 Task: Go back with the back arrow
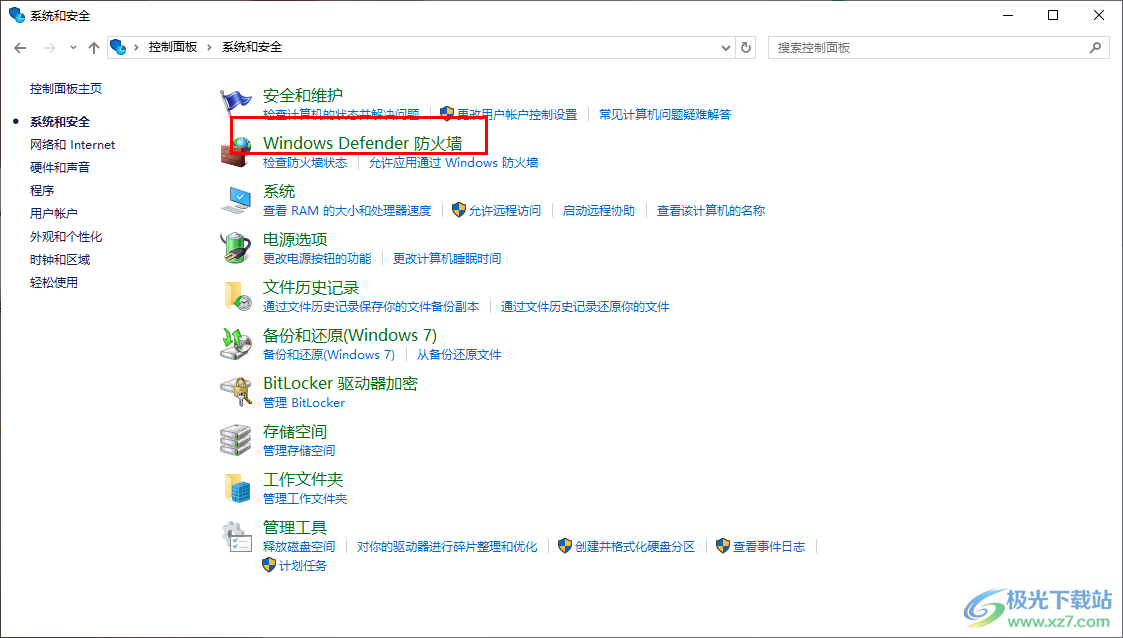[x=20, y=47]
